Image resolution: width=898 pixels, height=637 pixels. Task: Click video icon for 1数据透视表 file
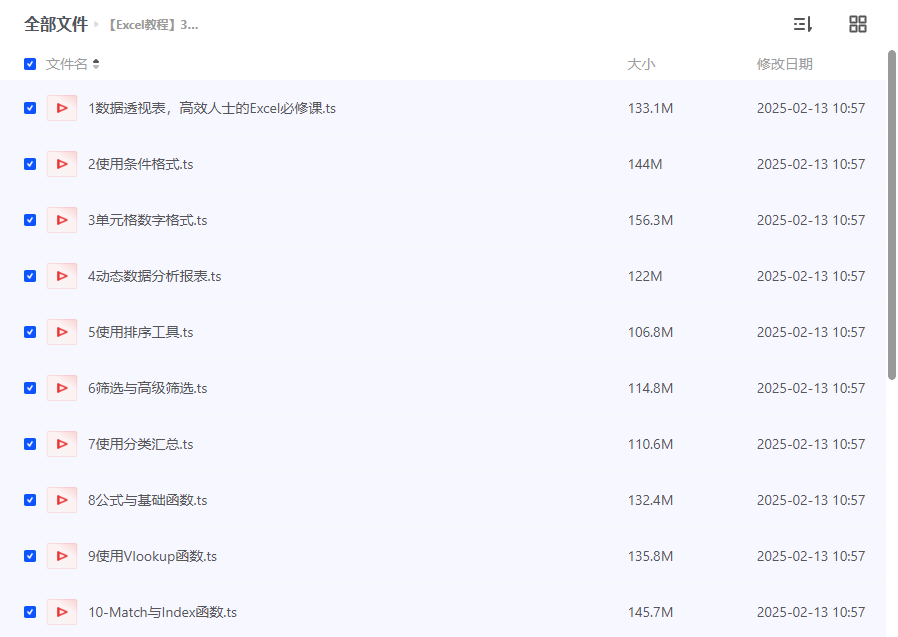(x=62, y=108)
